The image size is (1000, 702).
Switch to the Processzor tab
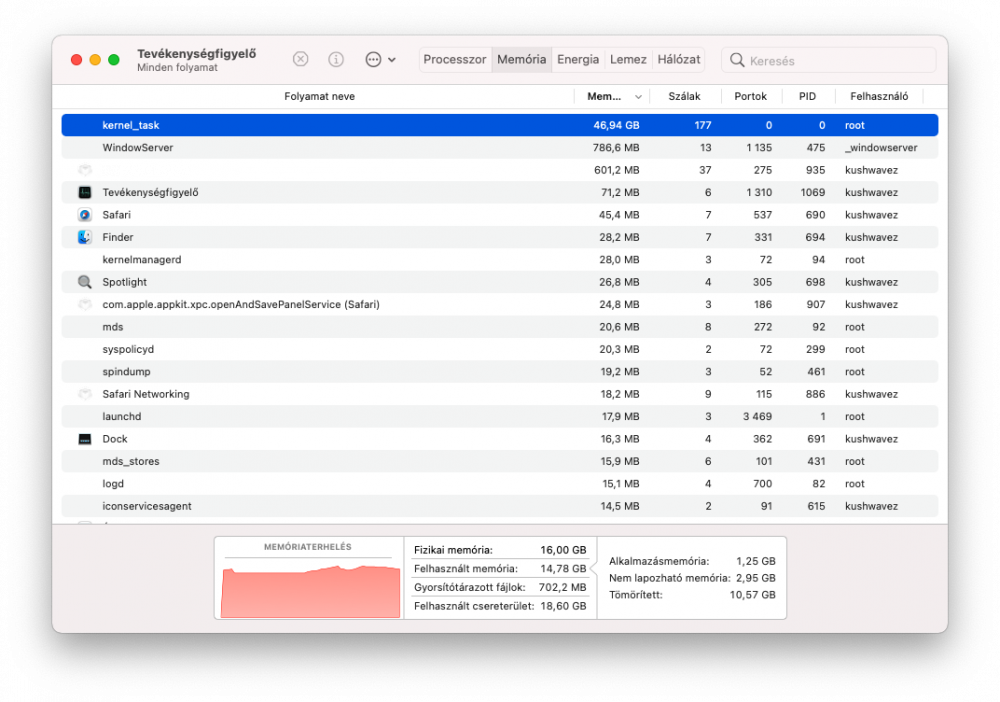coord(455,59)
